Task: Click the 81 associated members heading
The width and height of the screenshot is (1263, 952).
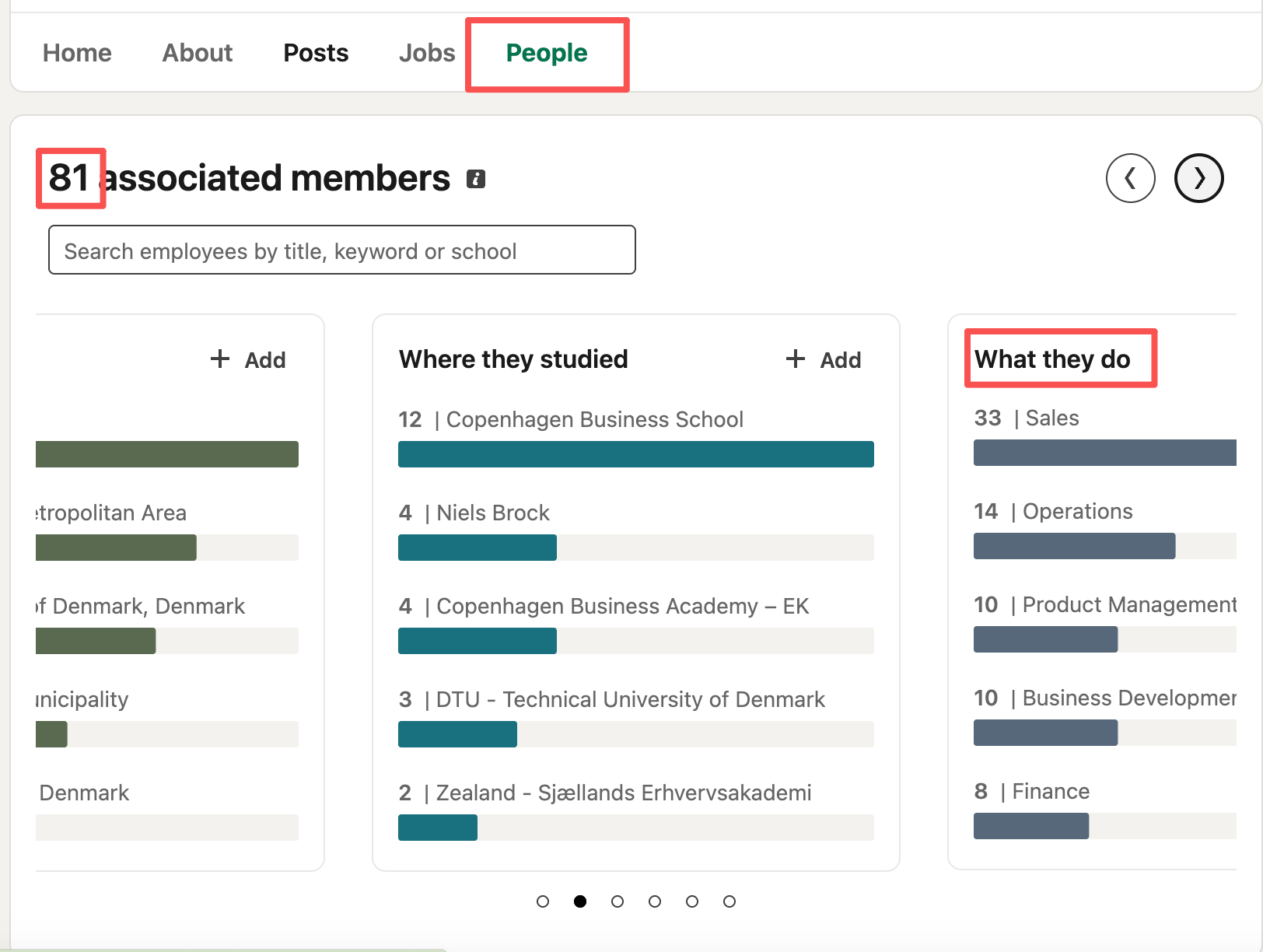Action: click(x=250, y=178)
